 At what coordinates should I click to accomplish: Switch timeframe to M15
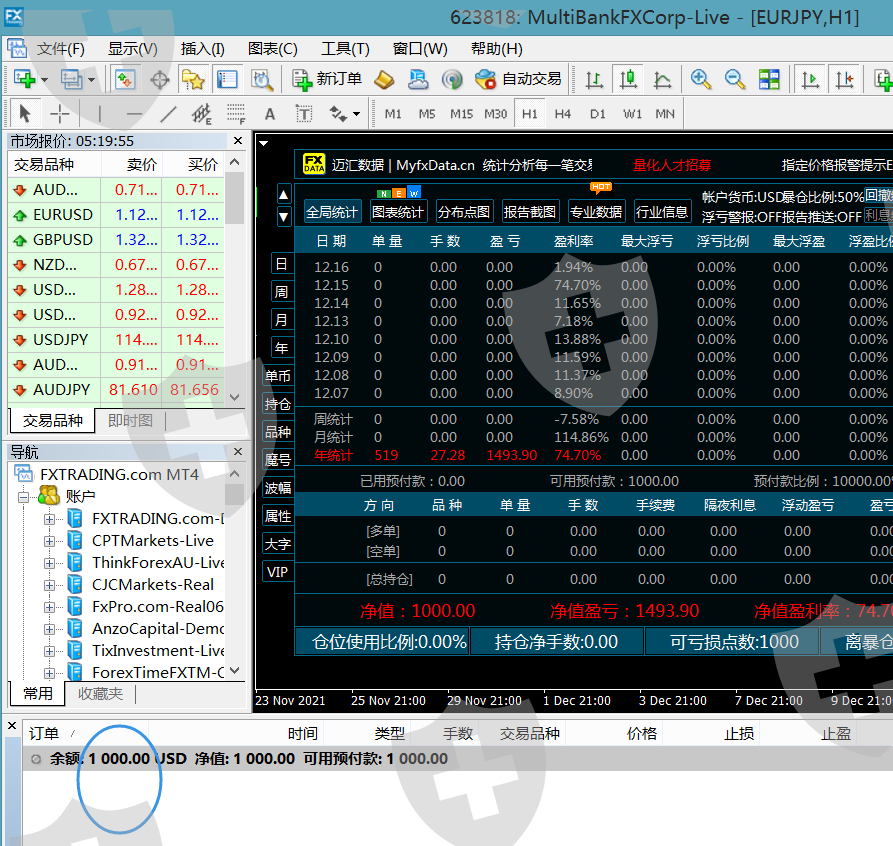tap(461, 114)
